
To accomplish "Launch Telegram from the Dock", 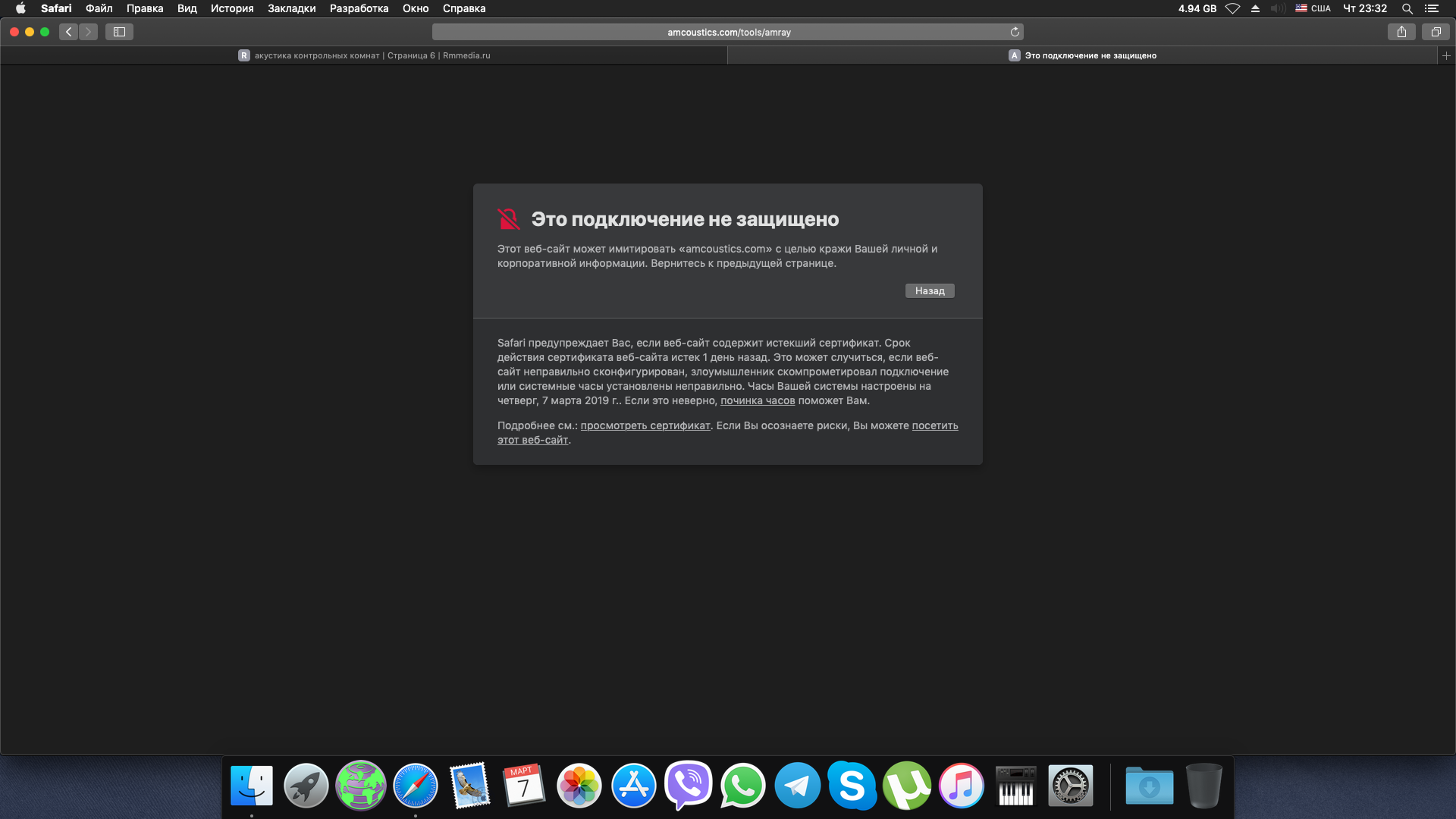I will 797,786.
